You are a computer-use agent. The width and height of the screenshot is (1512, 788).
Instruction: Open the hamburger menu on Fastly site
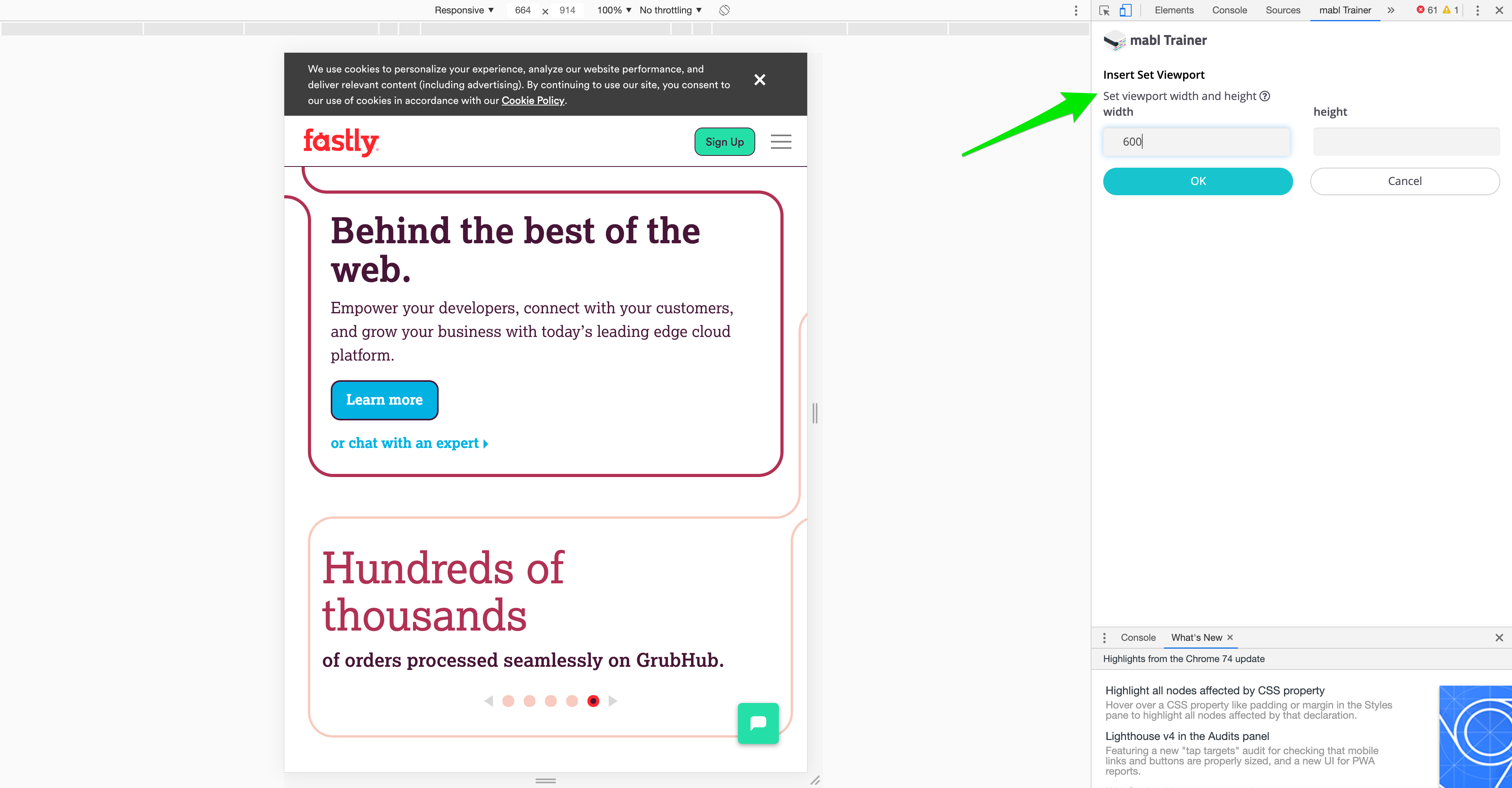click(781, 141)
